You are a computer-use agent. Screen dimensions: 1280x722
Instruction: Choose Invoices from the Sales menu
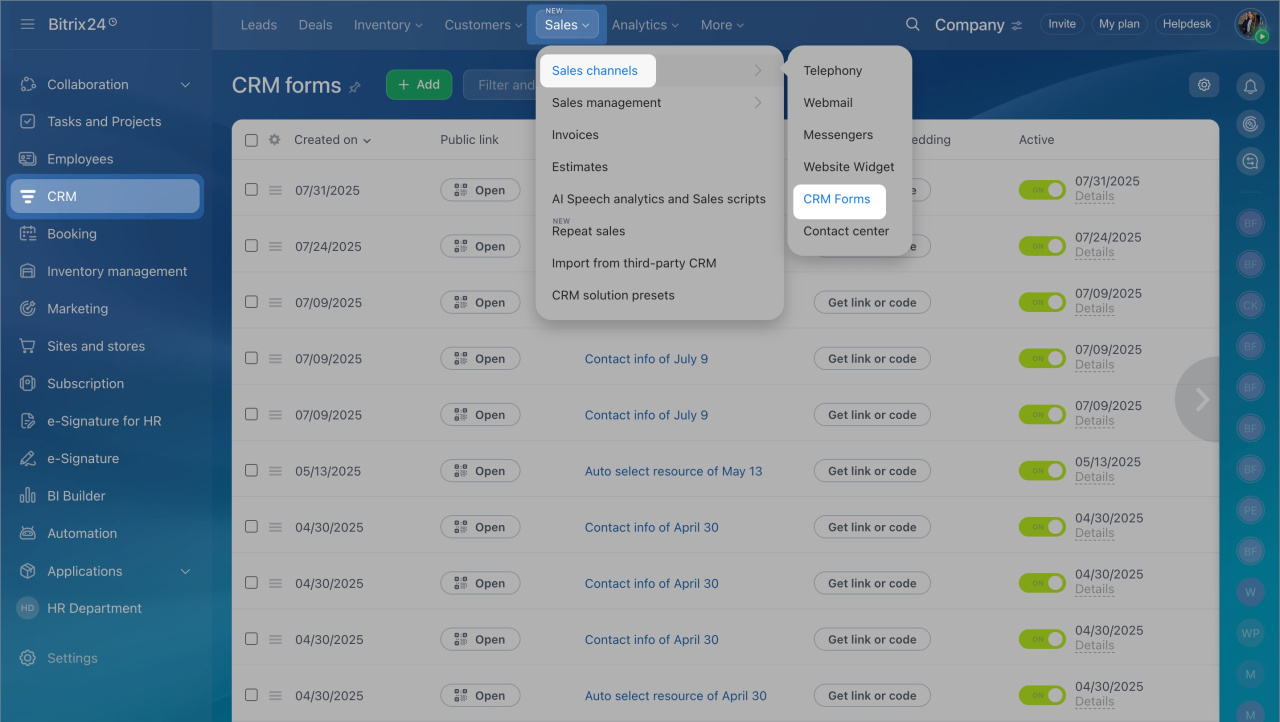tap(575, 135)
